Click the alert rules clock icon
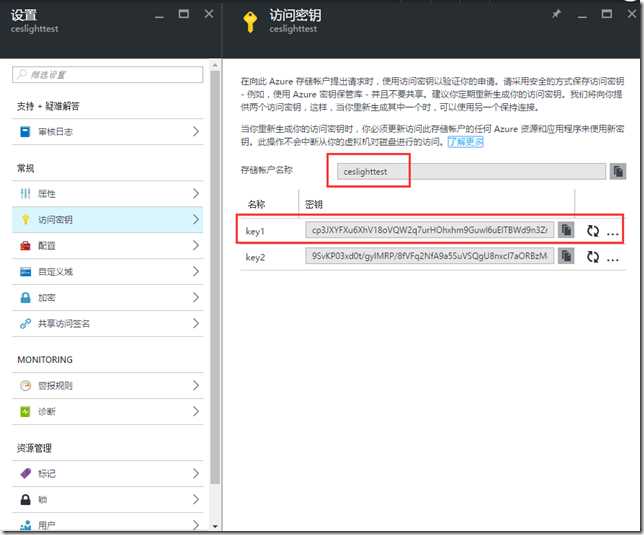 pos(25,386)
